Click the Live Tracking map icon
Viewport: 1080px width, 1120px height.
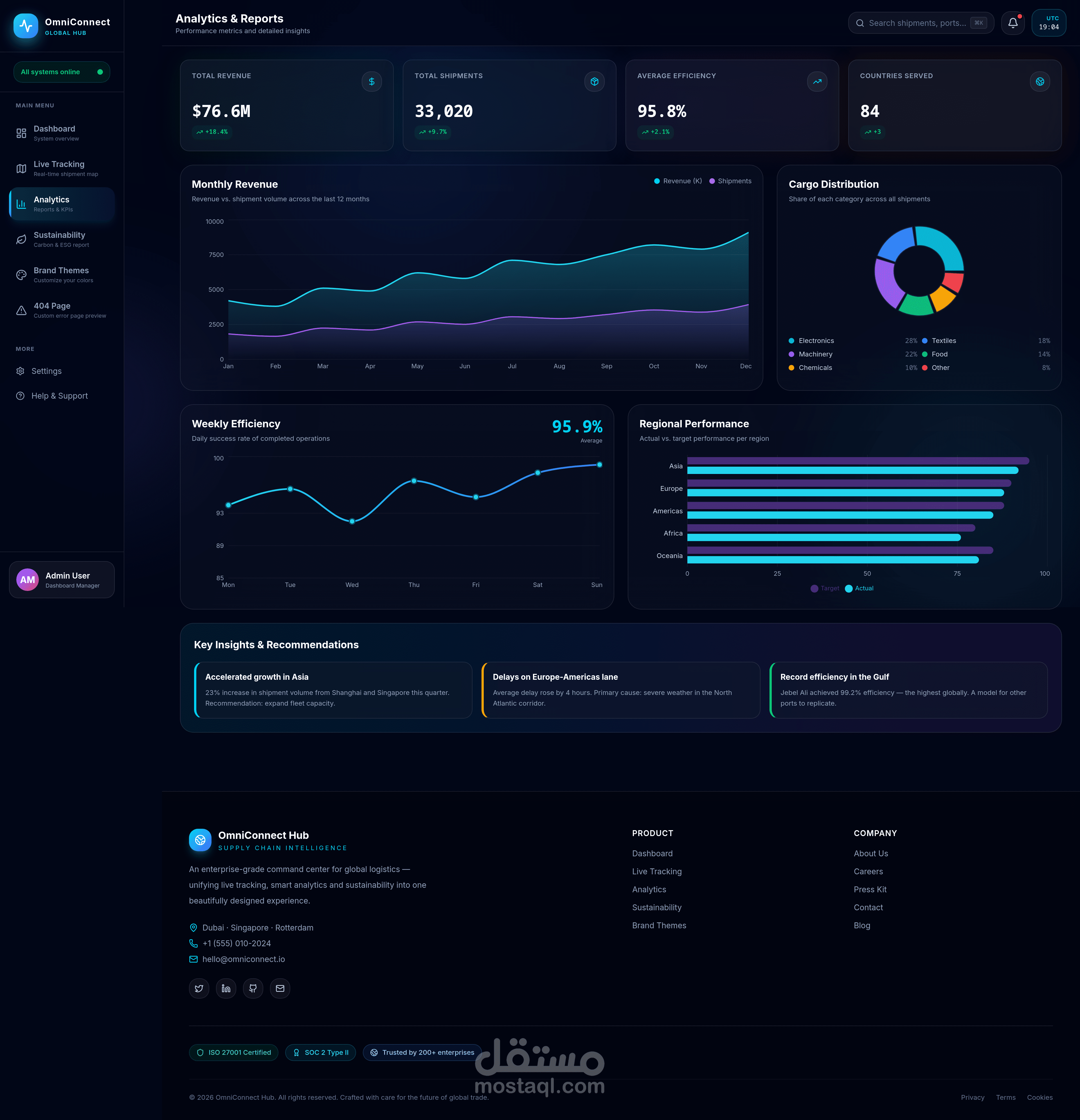click(x=21, y=169)
